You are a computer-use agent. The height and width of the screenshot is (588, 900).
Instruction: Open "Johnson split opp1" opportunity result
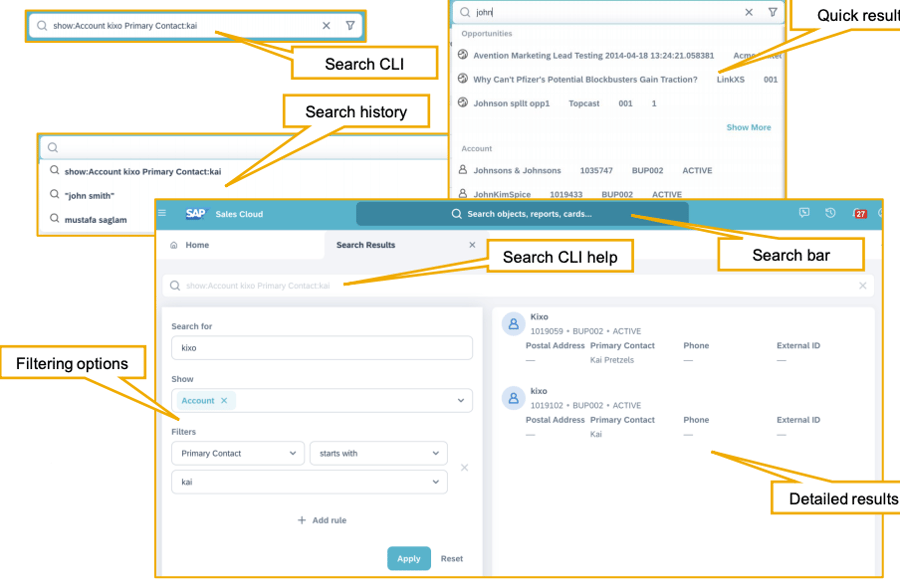(511, 103)
